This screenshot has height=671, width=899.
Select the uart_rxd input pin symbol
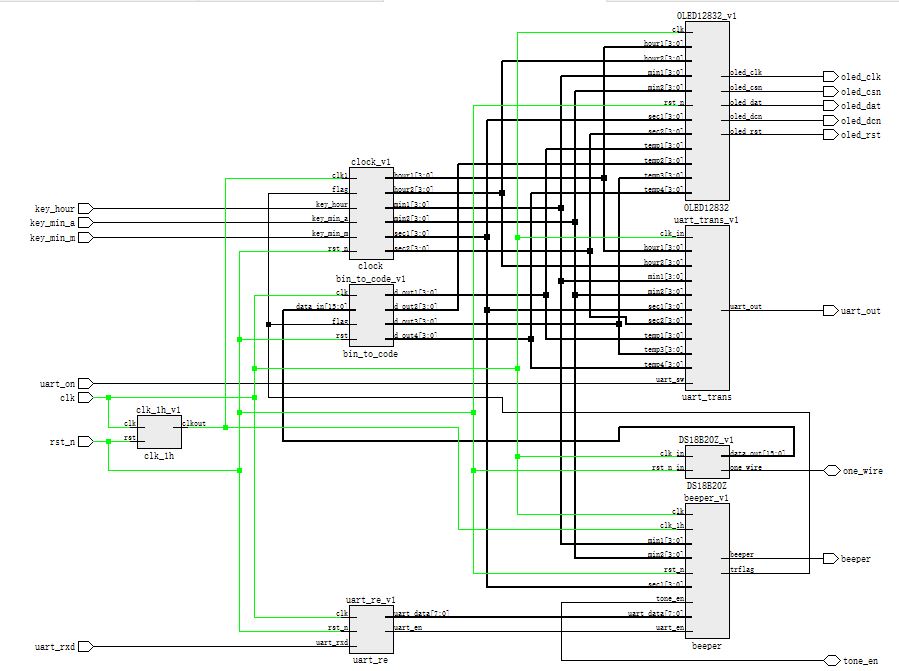[x=85, y=646]
